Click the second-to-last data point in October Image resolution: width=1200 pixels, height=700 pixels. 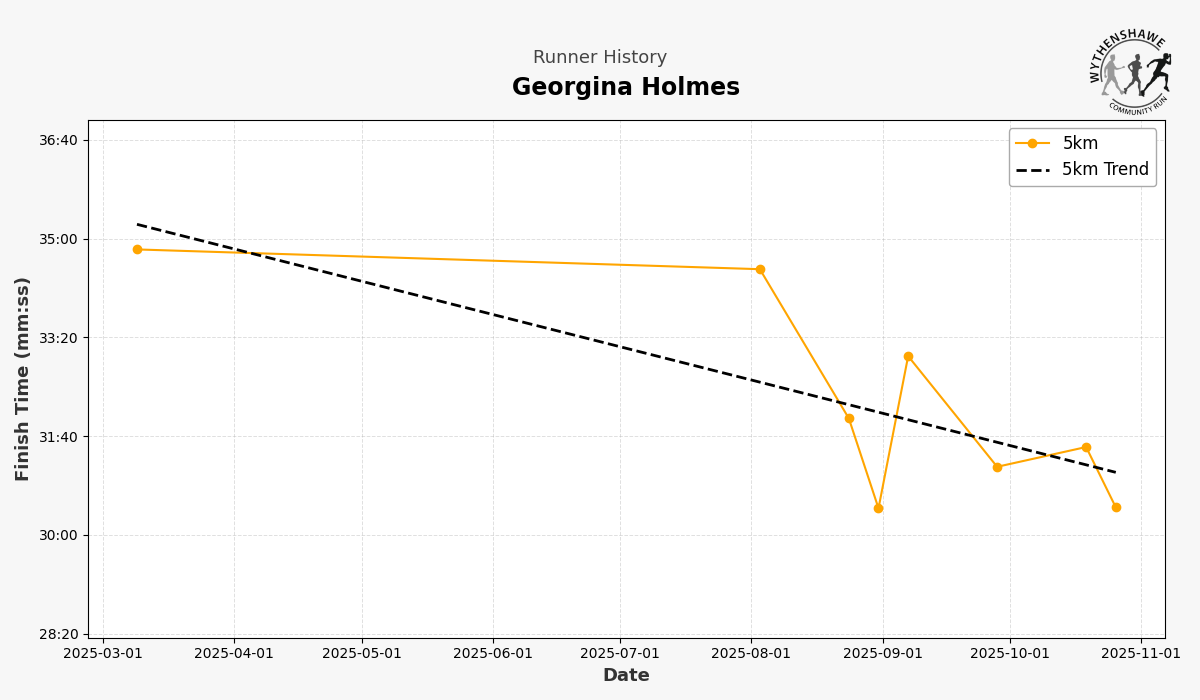pyautogui.click(x=1086, y=447)
